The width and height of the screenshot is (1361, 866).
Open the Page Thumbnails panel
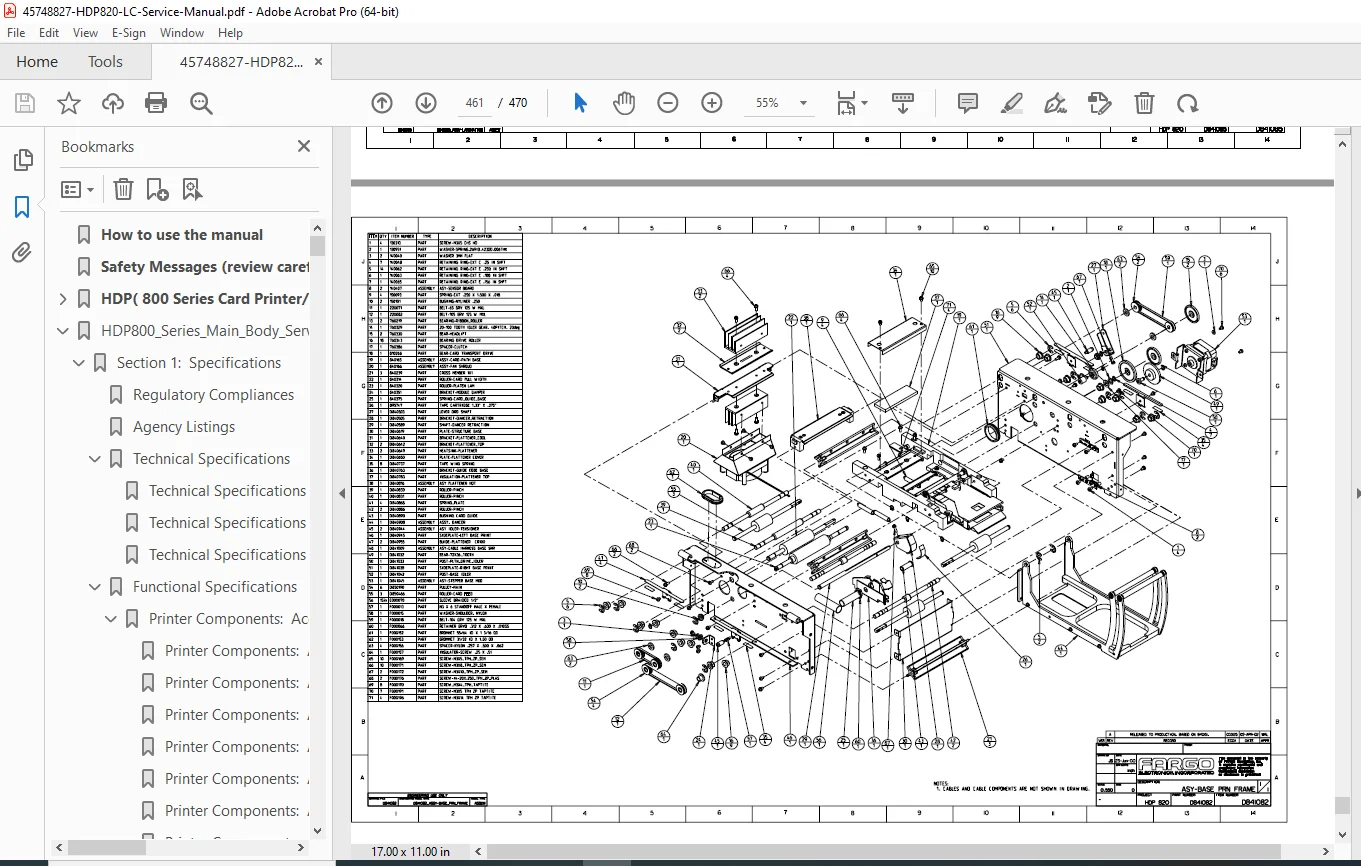point(22,160)
